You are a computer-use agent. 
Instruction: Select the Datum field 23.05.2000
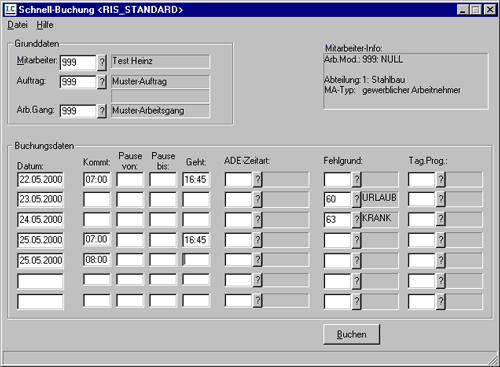pos(40,199)
